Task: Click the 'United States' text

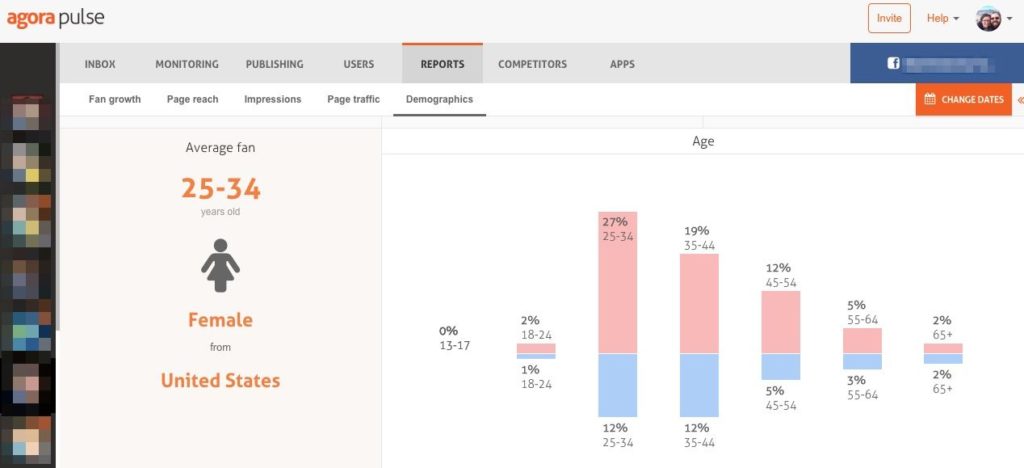Action: (220, 381)
